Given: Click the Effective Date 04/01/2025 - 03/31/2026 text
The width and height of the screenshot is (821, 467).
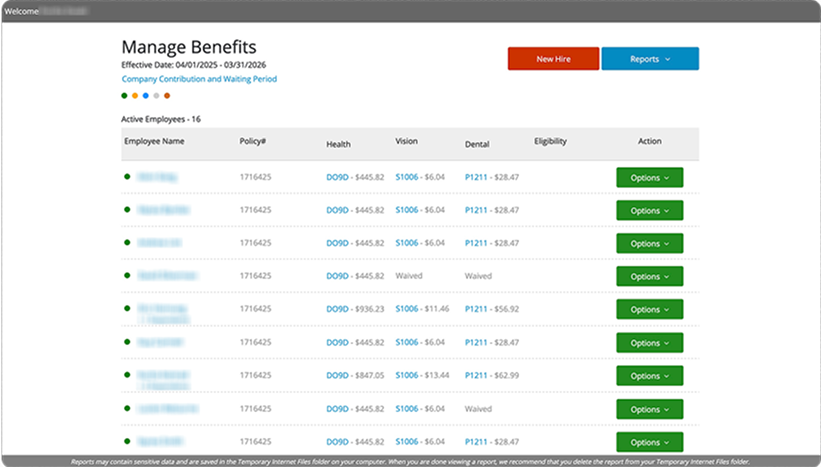Looking at the screenshot, I should click(x=194, y=65).
